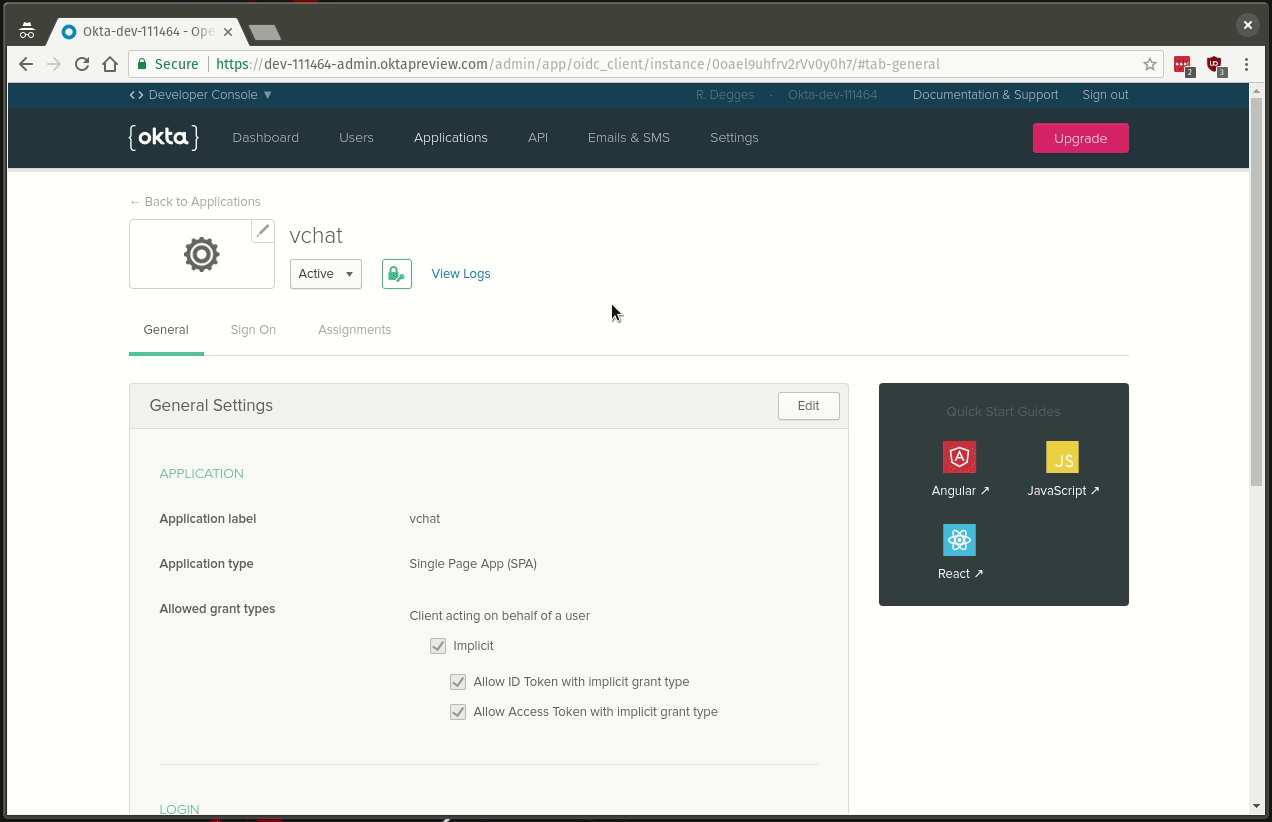1272x822 pixels.
Task: Click the incognito icon in title bar
Action: click(27, 31)
